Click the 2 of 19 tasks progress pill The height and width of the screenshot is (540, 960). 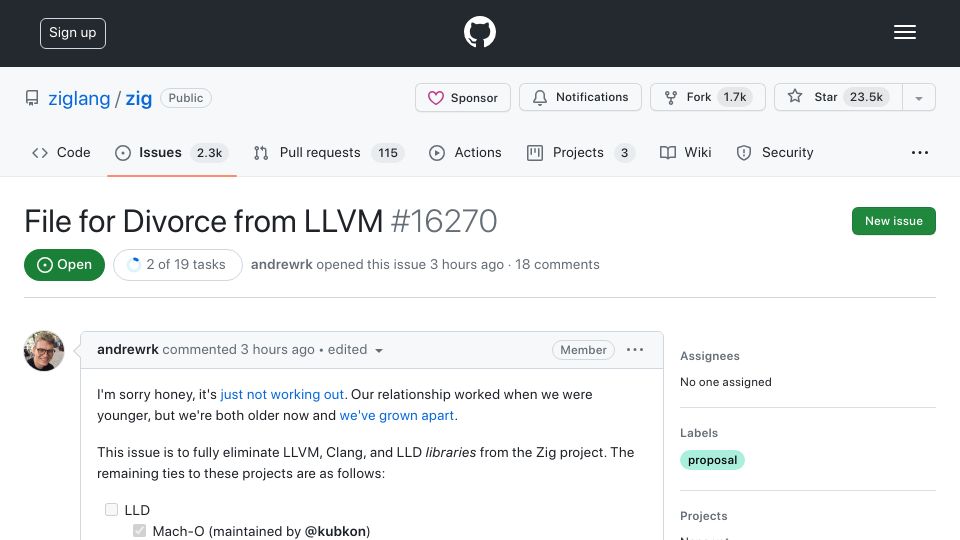178,264
